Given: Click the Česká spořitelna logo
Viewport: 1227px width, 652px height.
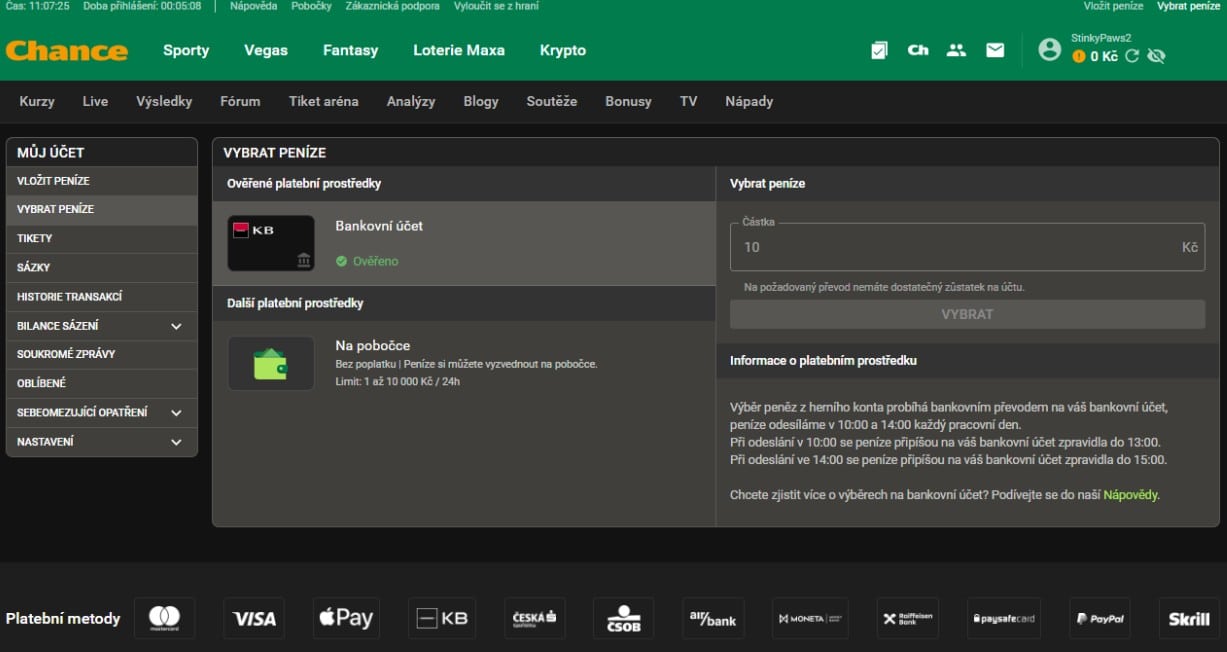Looking at the screenshot, I should (534, 618).
